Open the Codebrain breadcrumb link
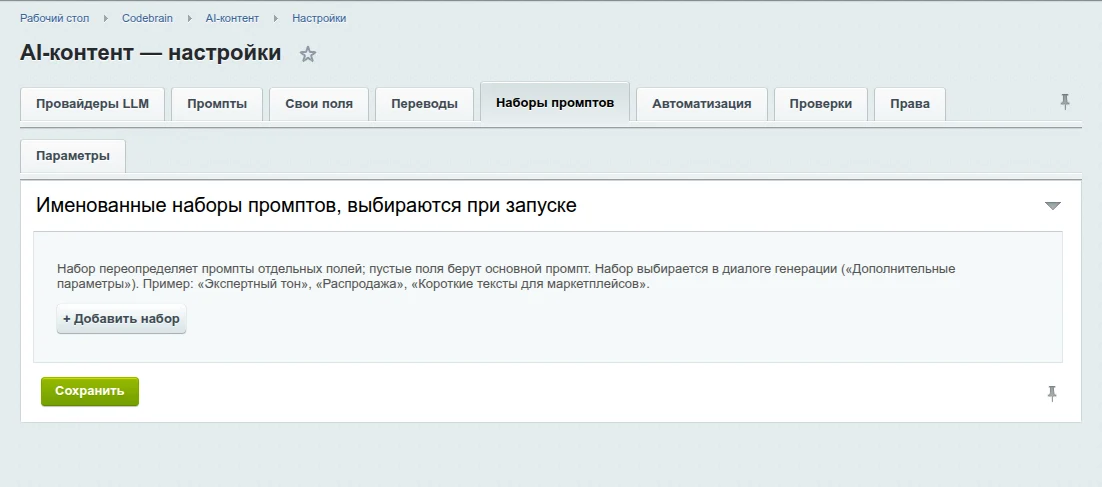This screenshot has width=1102, height=487. pos(147,18)
